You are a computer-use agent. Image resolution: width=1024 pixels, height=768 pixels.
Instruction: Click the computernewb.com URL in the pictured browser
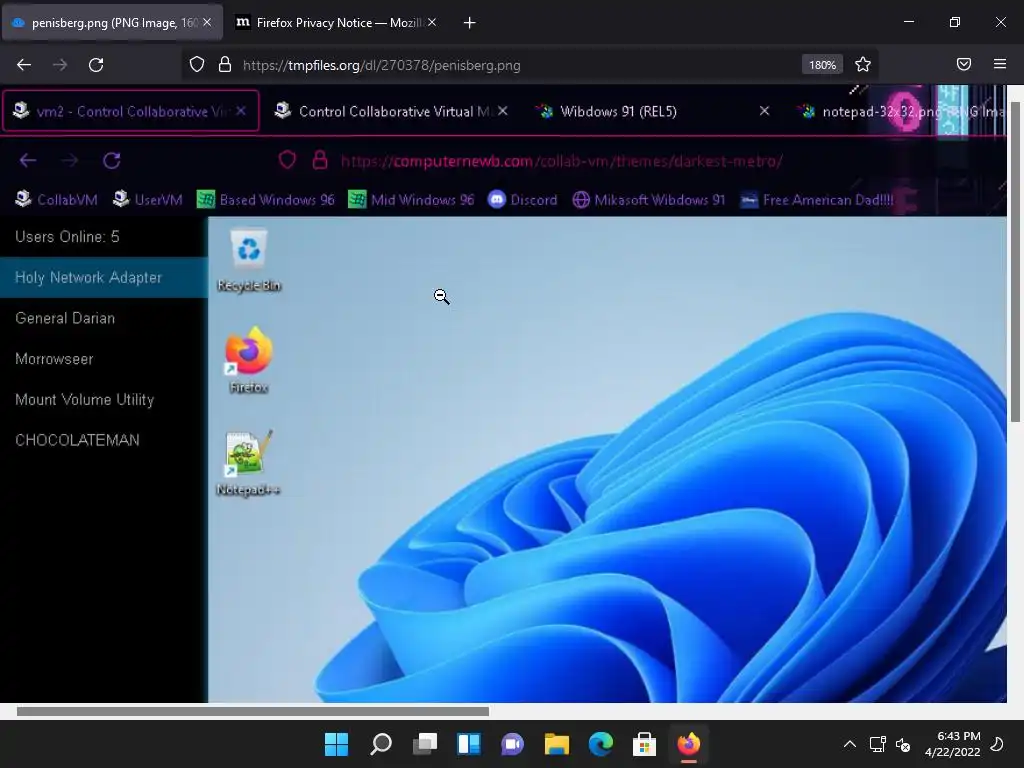[x=562, y=161]
